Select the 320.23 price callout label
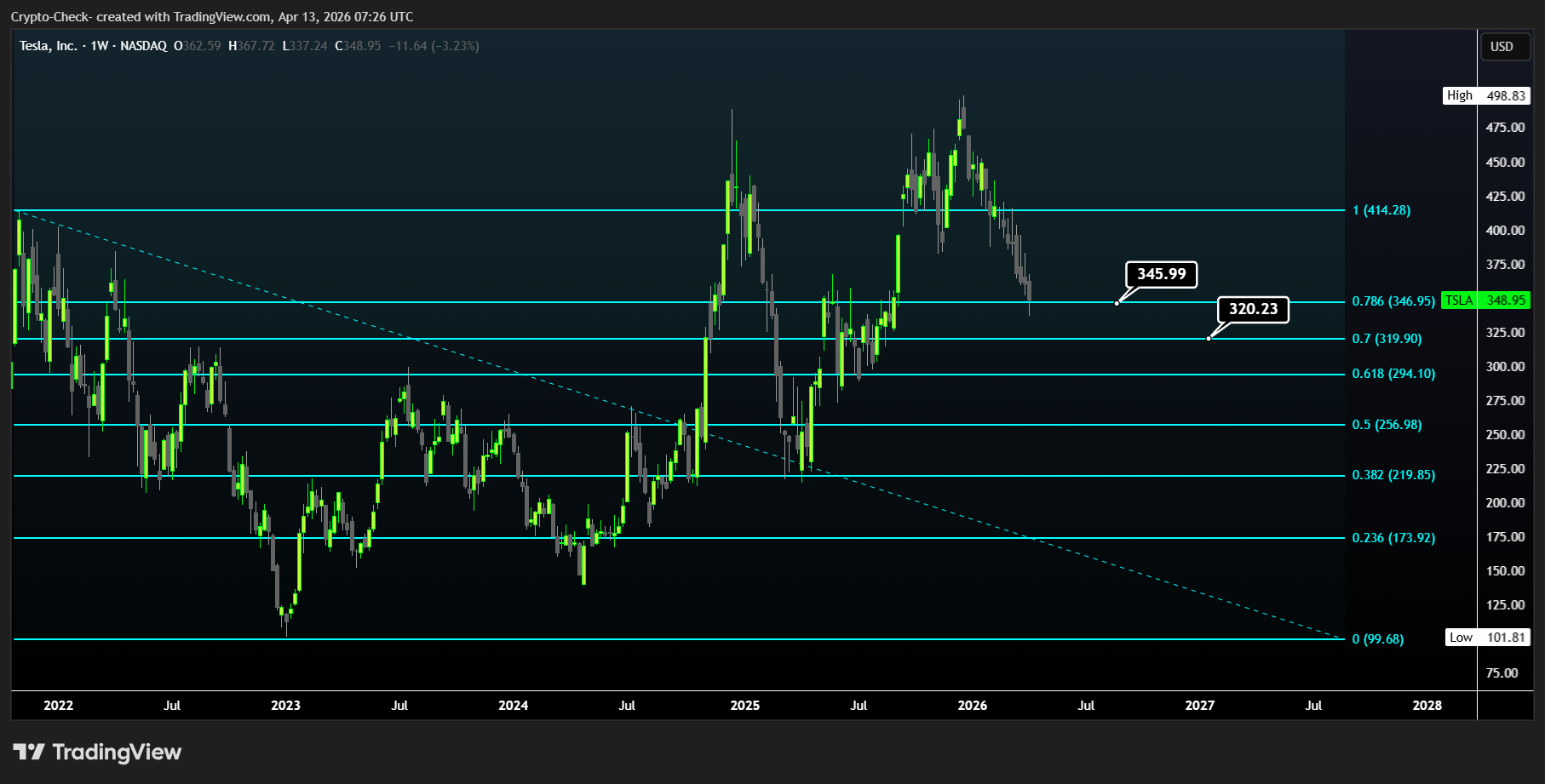Viewport: 1545px width, 784px height. coord(1253,309)
